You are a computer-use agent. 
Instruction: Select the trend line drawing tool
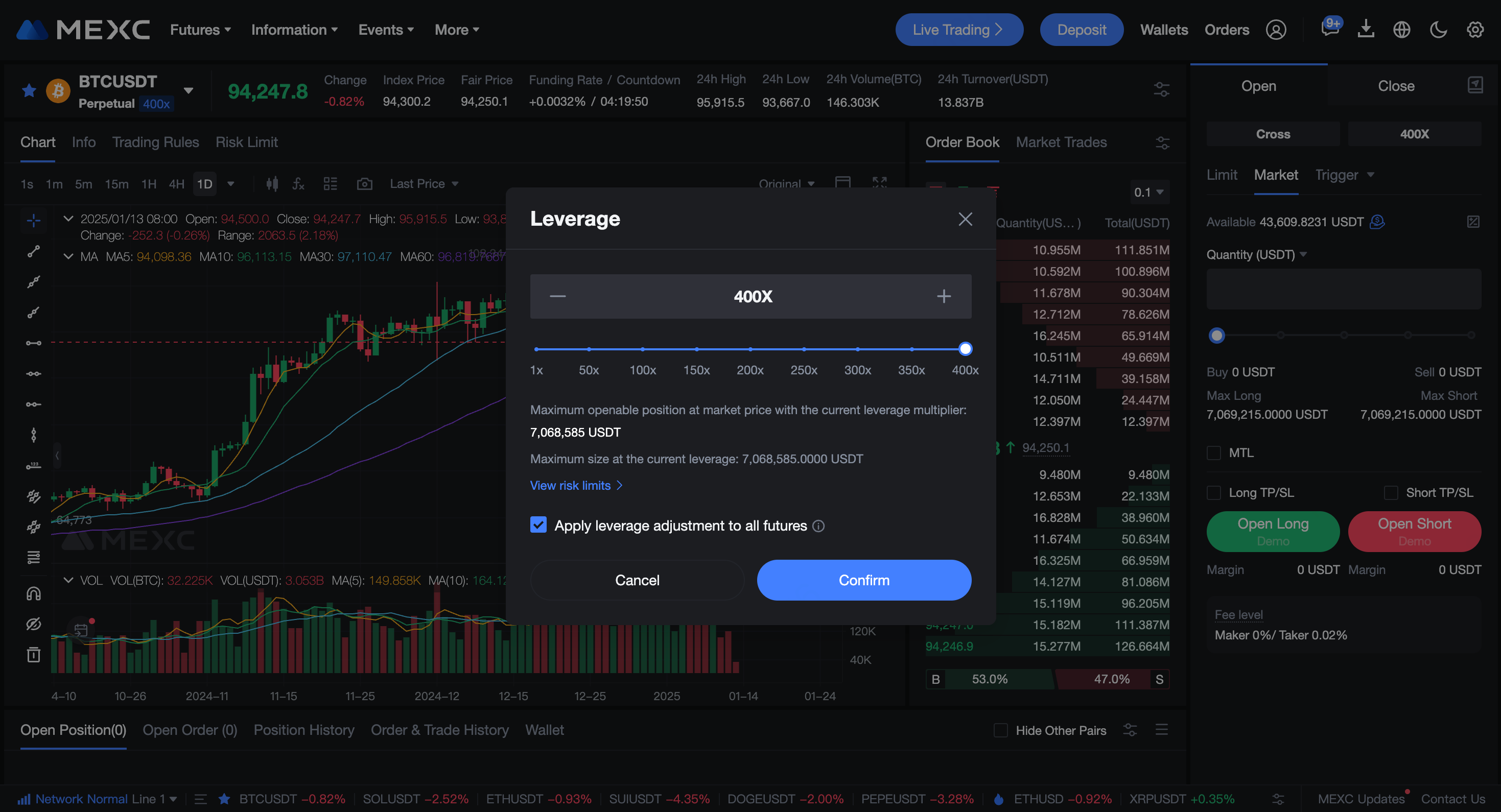coord(34,252)
